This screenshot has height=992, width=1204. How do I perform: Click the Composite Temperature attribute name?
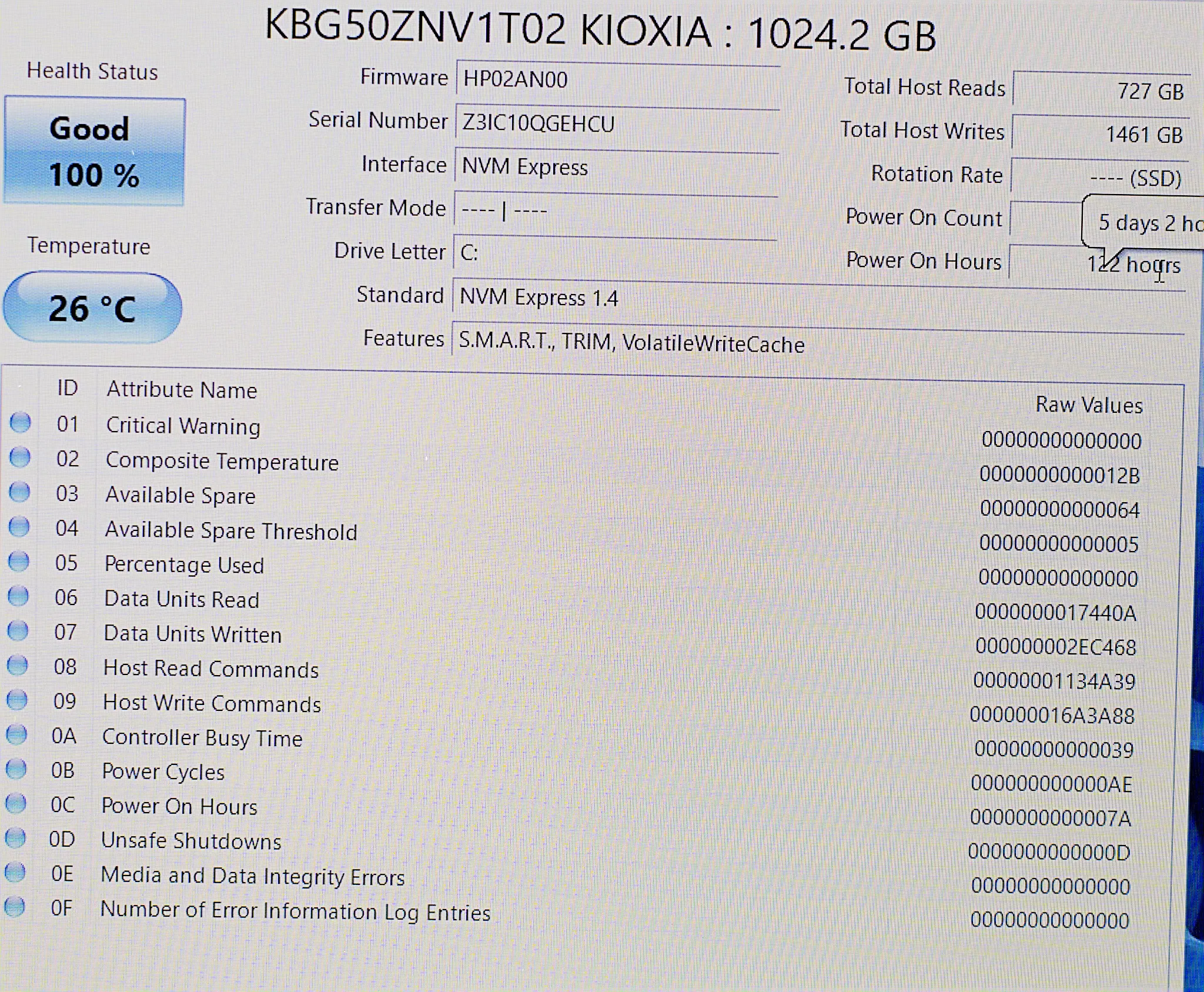tap(222, 462)
